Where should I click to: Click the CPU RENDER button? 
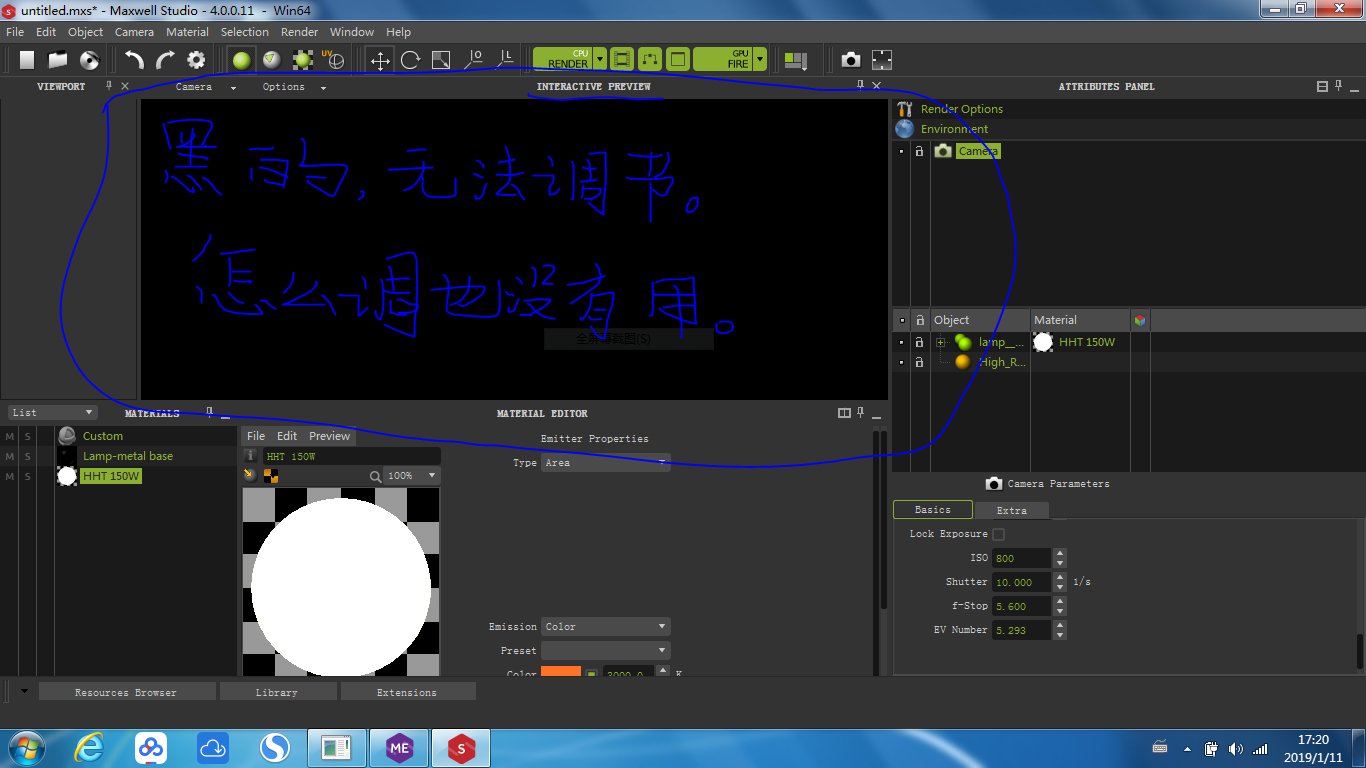564,60
